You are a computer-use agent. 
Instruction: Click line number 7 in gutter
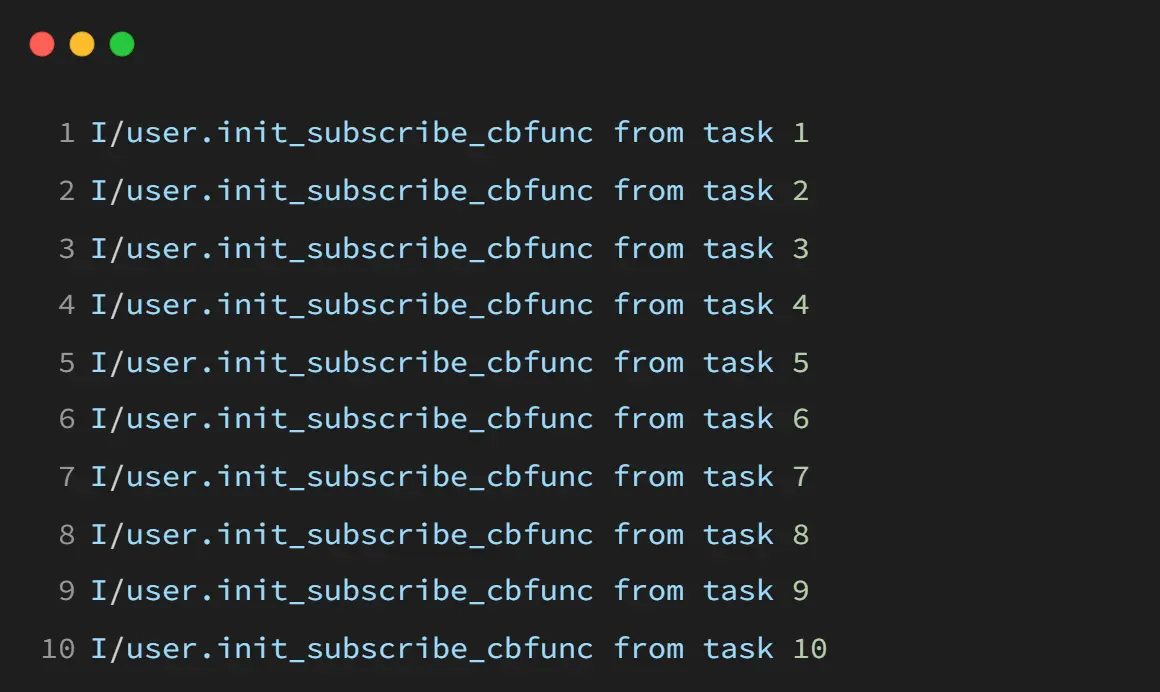(67, 477)
